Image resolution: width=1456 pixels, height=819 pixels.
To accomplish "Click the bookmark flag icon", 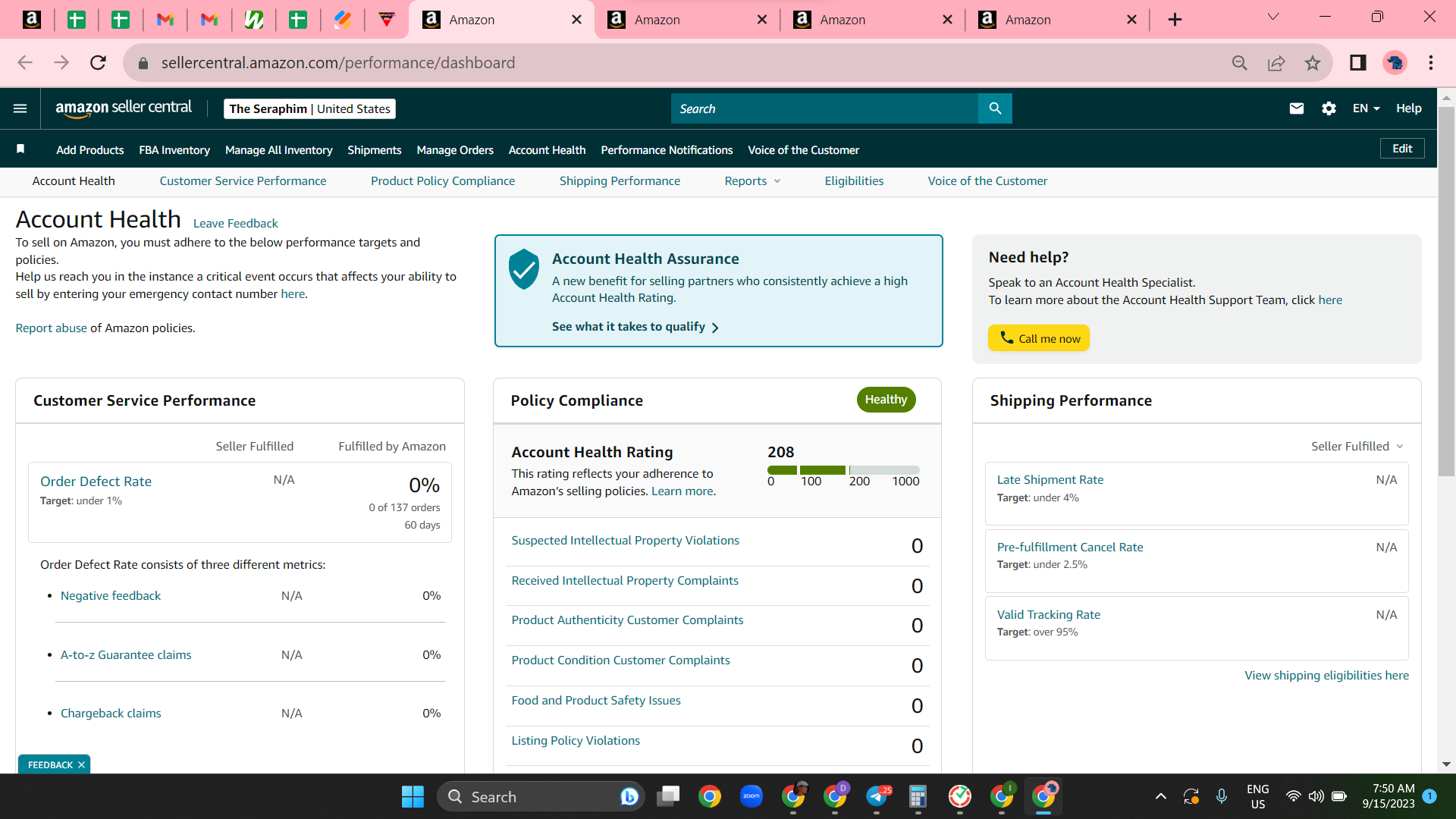I will pyautogui.click(x=20, y=149).
